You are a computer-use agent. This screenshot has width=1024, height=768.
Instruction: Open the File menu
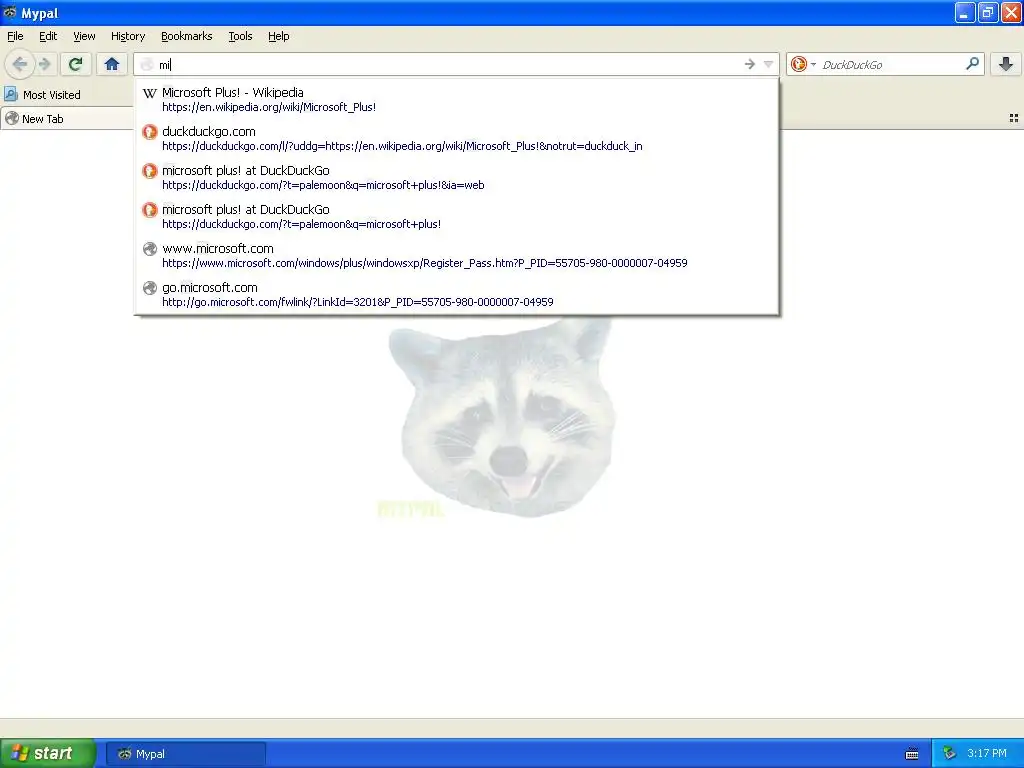pyautogui.click(x=15, y=36)
